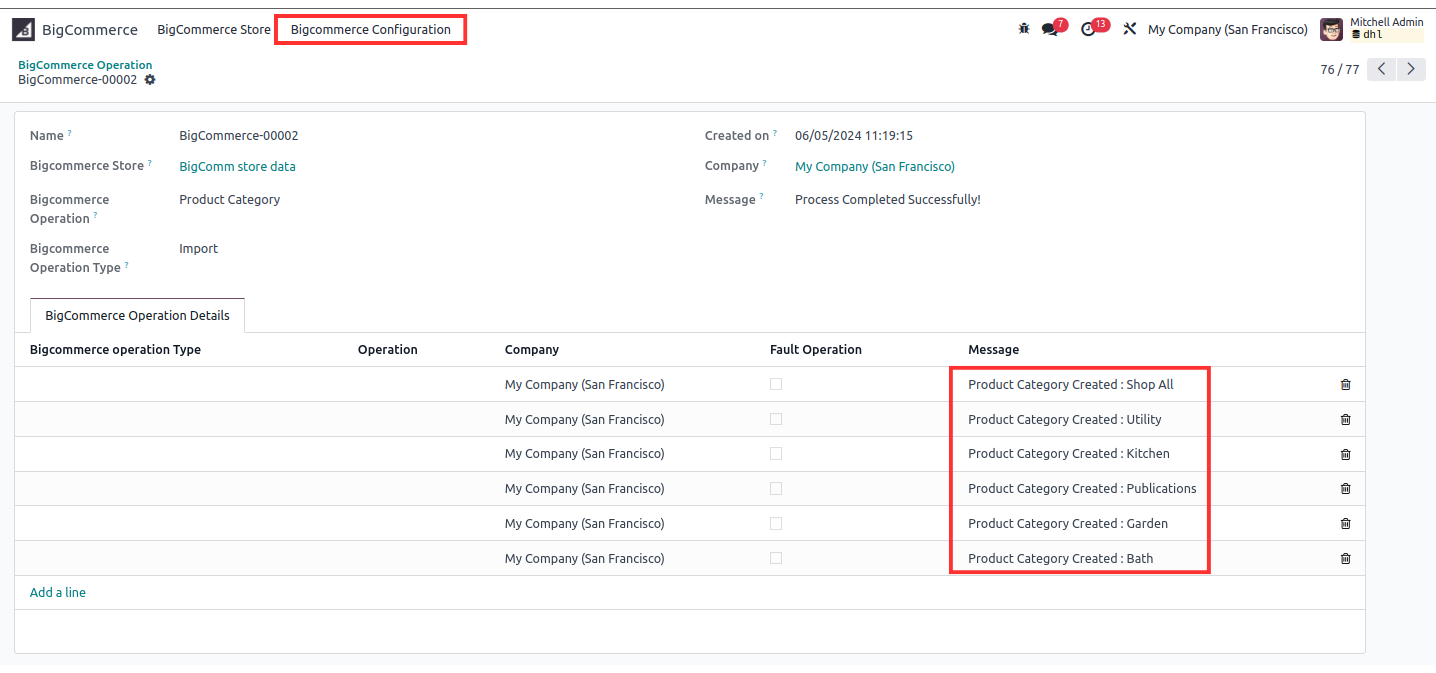Select the BigCommerce Operation Details tab
1436x673 pixels.
[137, 315]
